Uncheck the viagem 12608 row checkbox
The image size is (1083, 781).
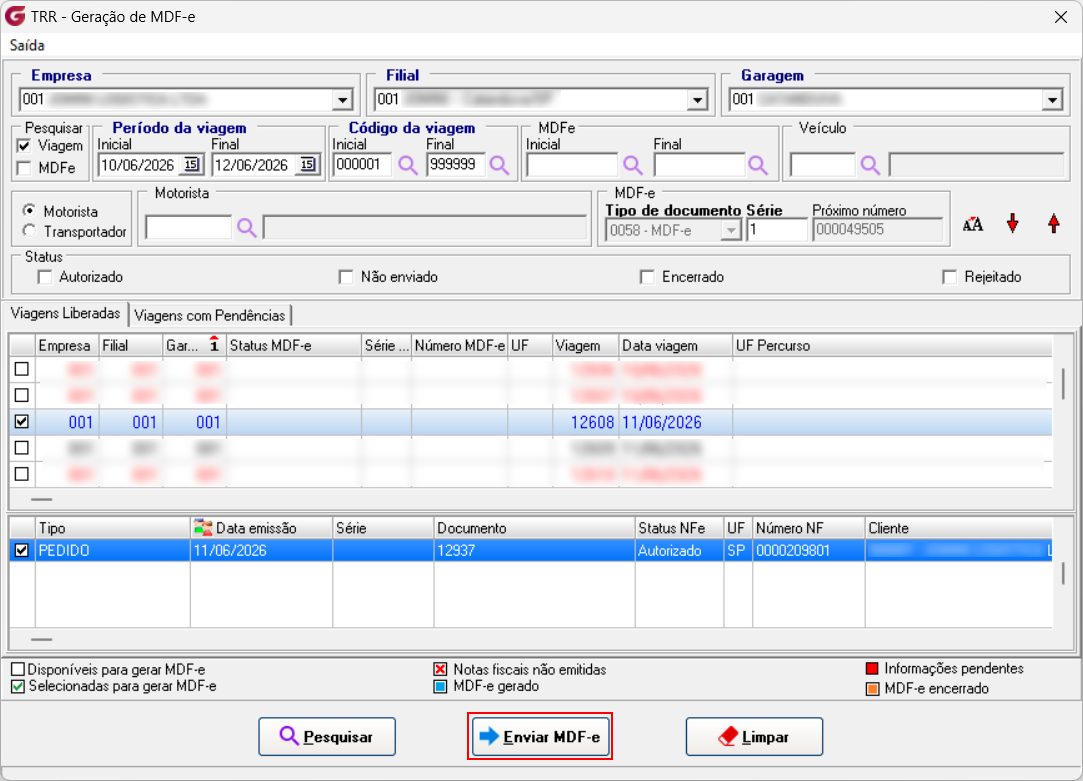21,421
